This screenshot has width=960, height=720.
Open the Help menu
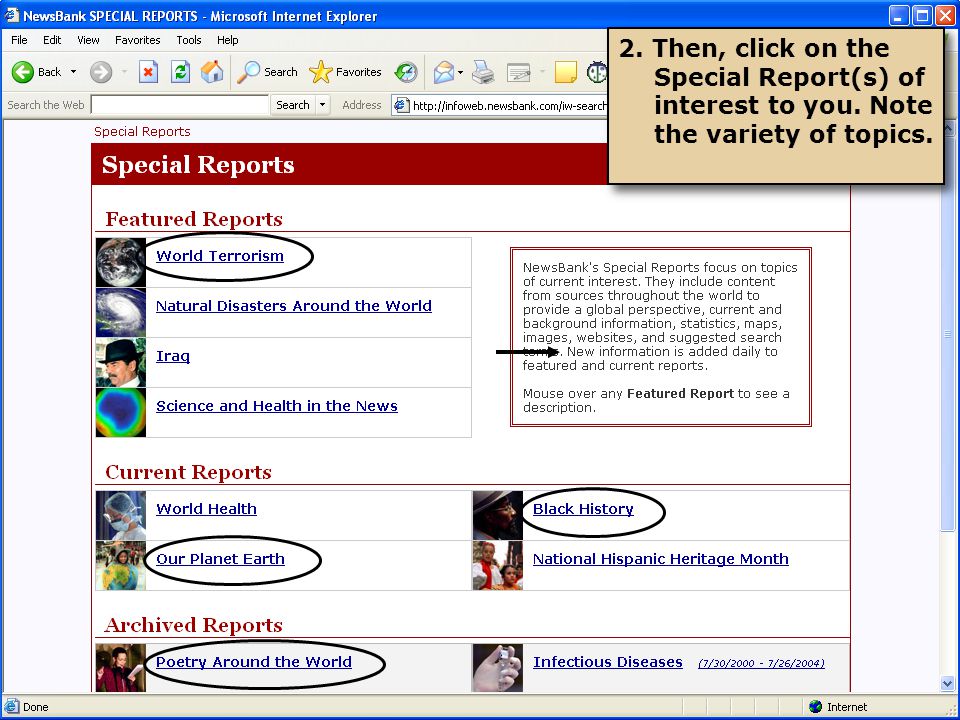[x=227, y=40]
